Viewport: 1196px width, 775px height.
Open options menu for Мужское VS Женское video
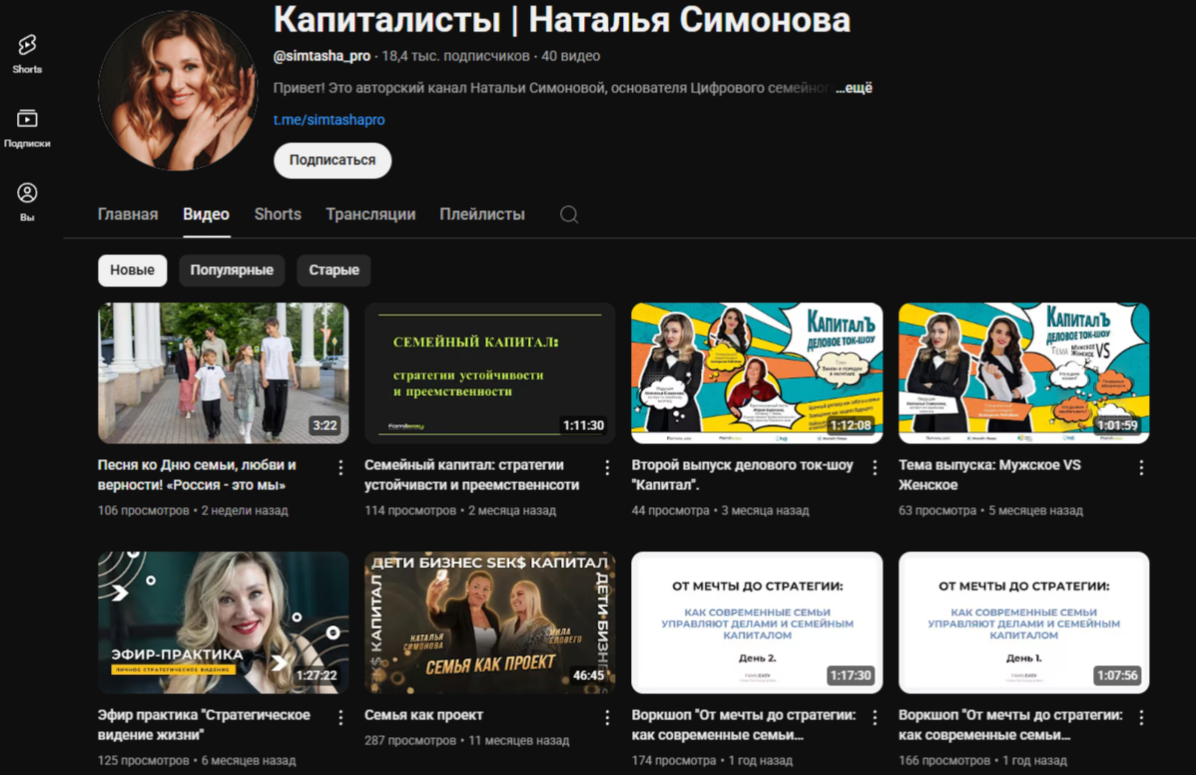1141,468
